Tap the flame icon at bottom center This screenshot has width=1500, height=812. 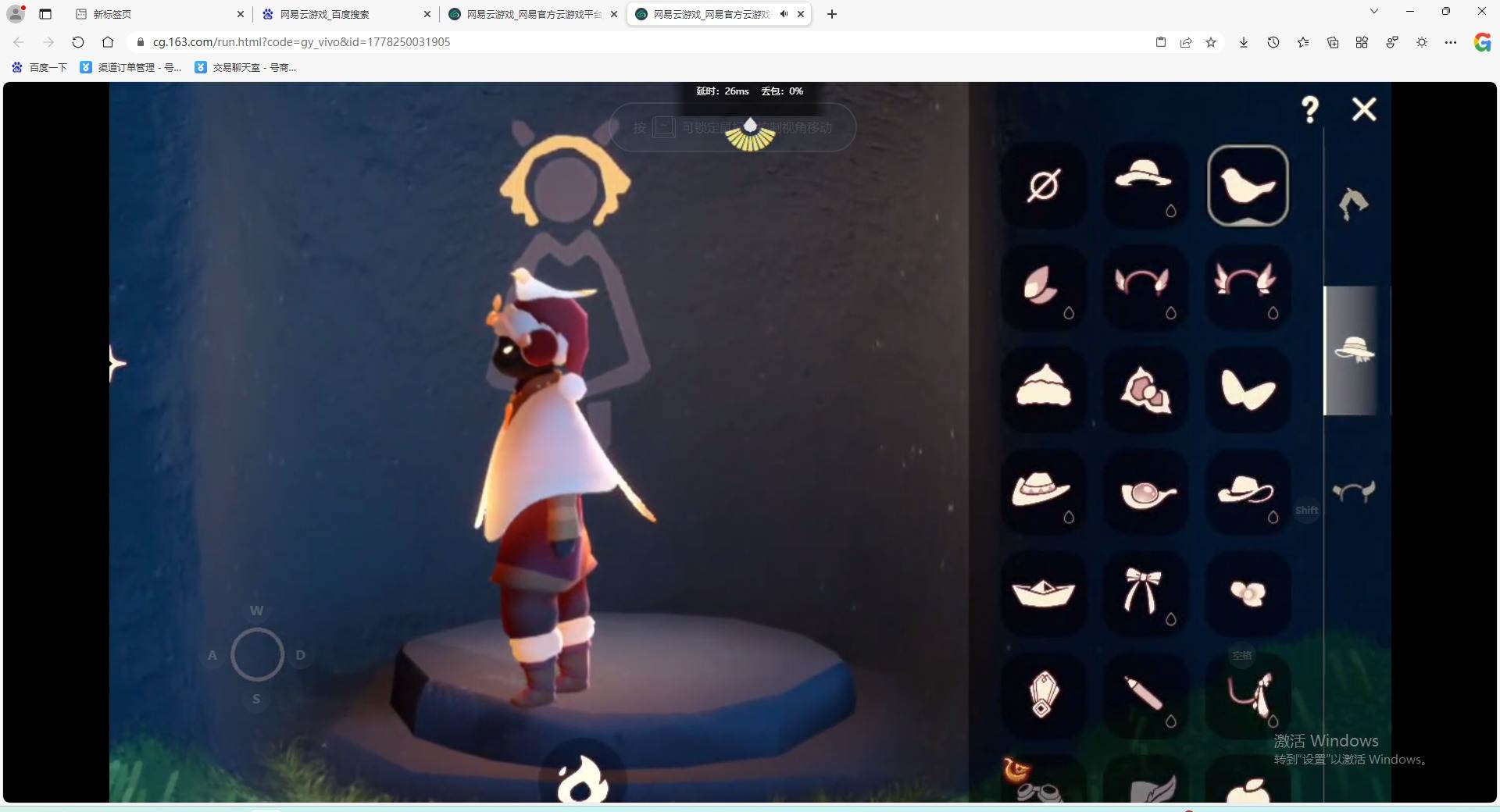[583, 779]
